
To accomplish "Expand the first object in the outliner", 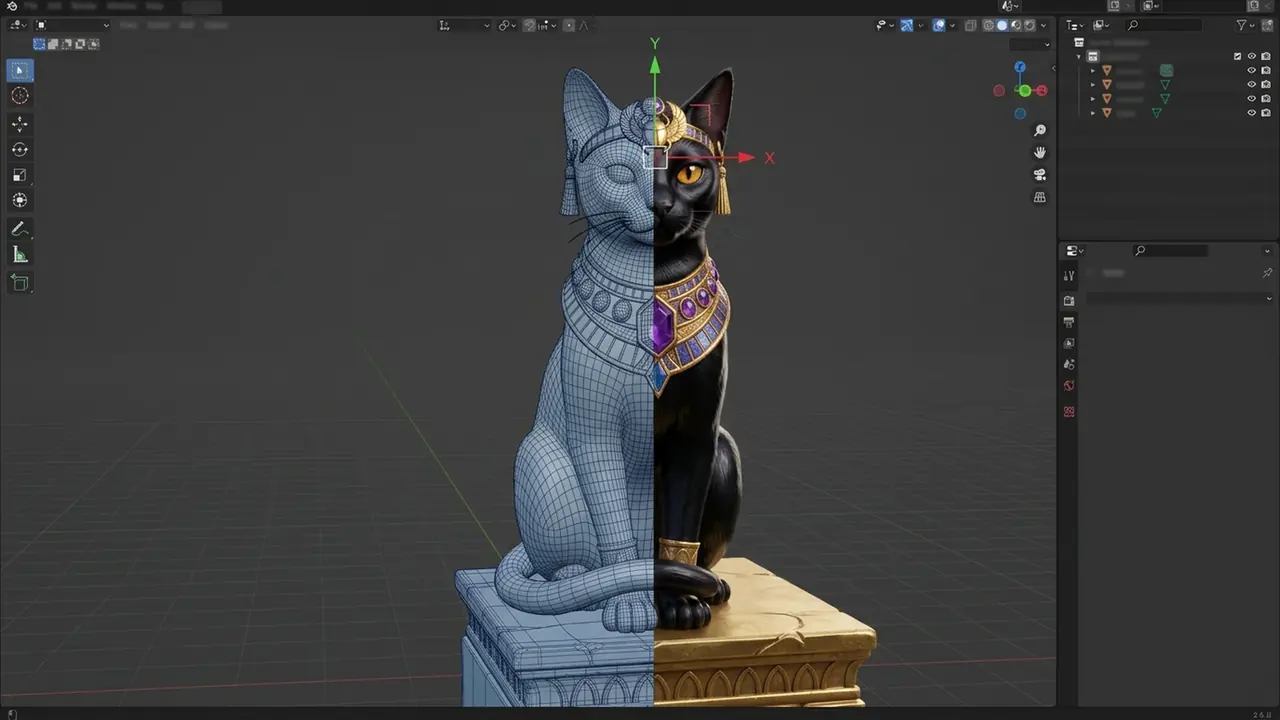I will 1093,71.
